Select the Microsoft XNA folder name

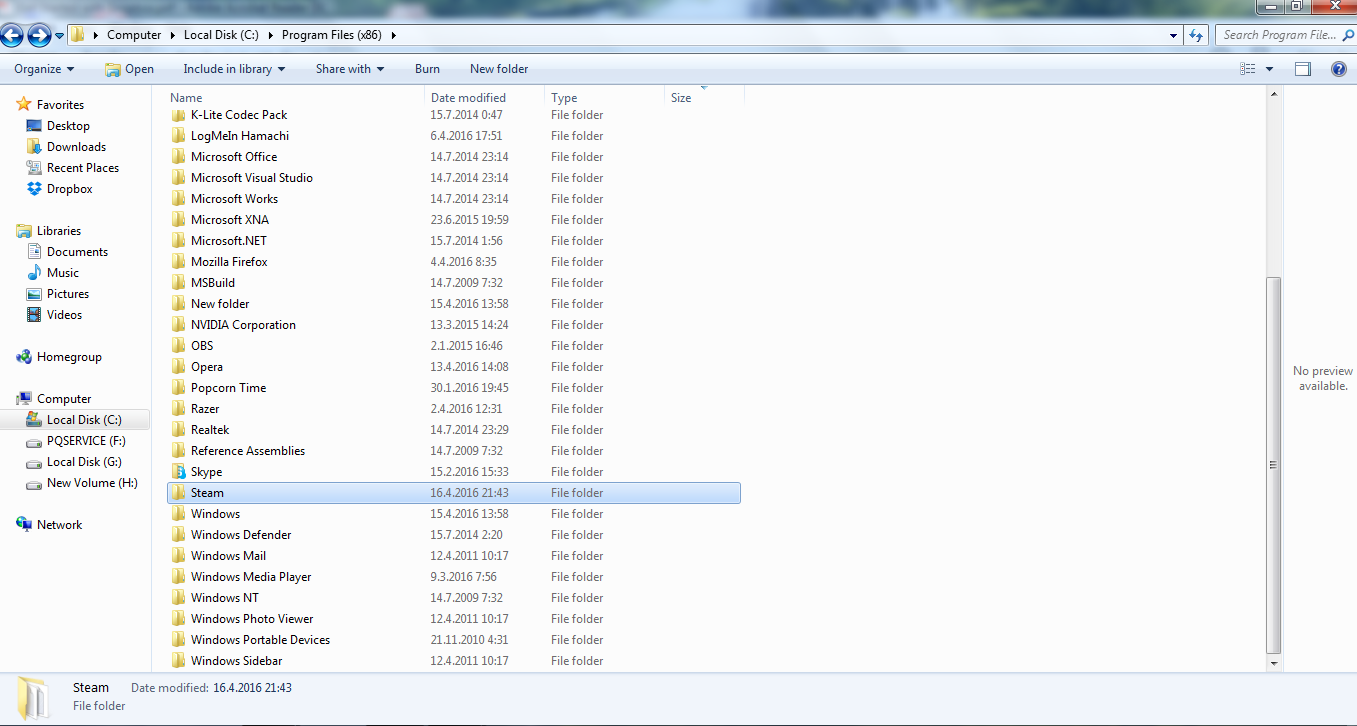(230, 220)
